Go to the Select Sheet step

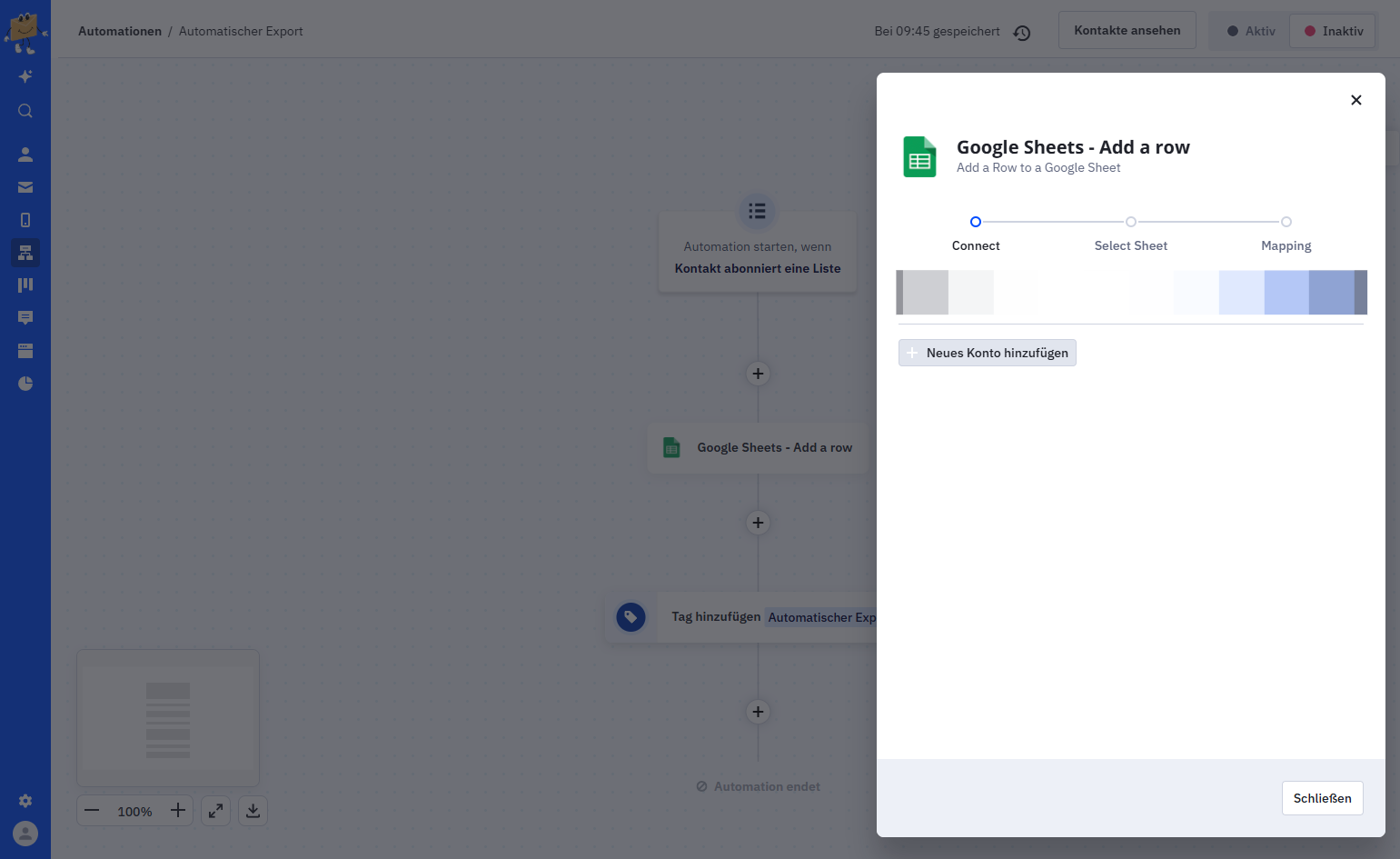click(x=1130, y=233)
